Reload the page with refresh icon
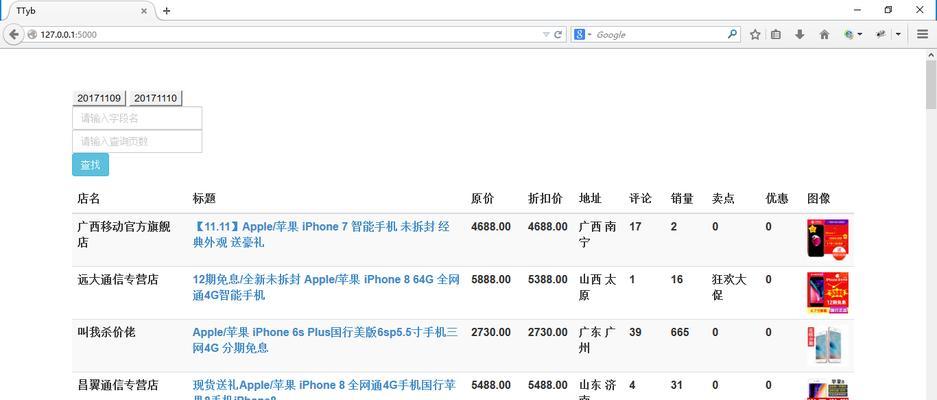Screen dimensions: 937x400 pyautogui.click(x=558, y=35)
